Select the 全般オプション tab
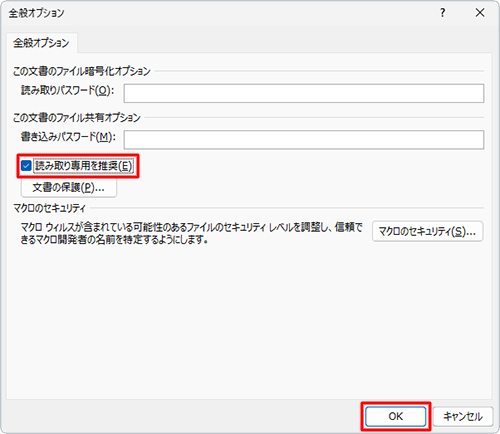This screenshot has width=500, height=434. 41,43
